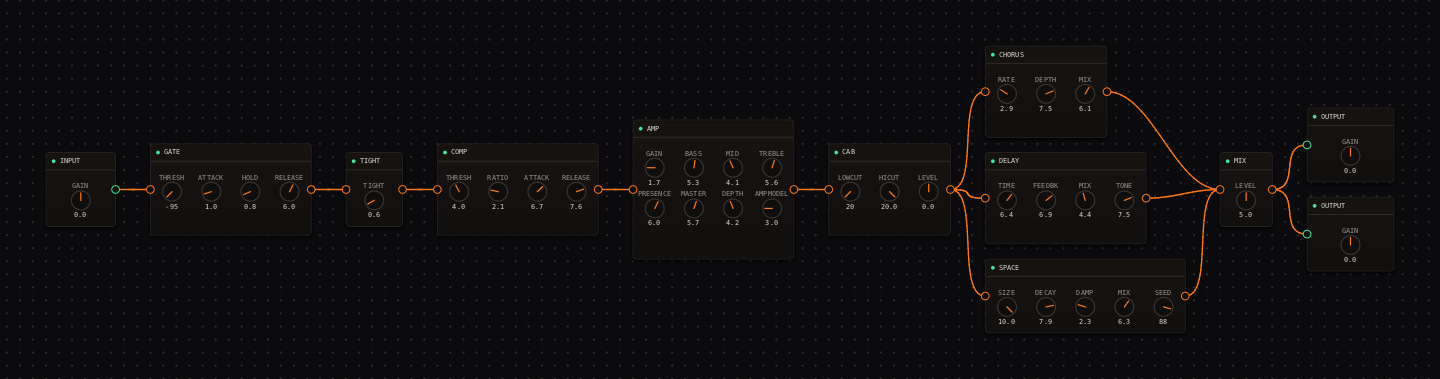The image size is (1440, 379).
Task: Click the GATE THRESH value -95
Action: point(172,207)
